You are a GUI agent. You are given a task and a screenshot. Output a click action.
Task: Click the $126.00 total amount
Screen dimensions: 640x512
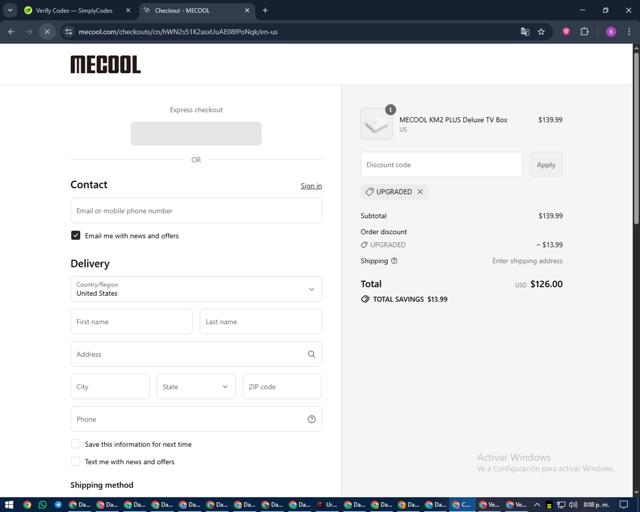click(546, 284)
